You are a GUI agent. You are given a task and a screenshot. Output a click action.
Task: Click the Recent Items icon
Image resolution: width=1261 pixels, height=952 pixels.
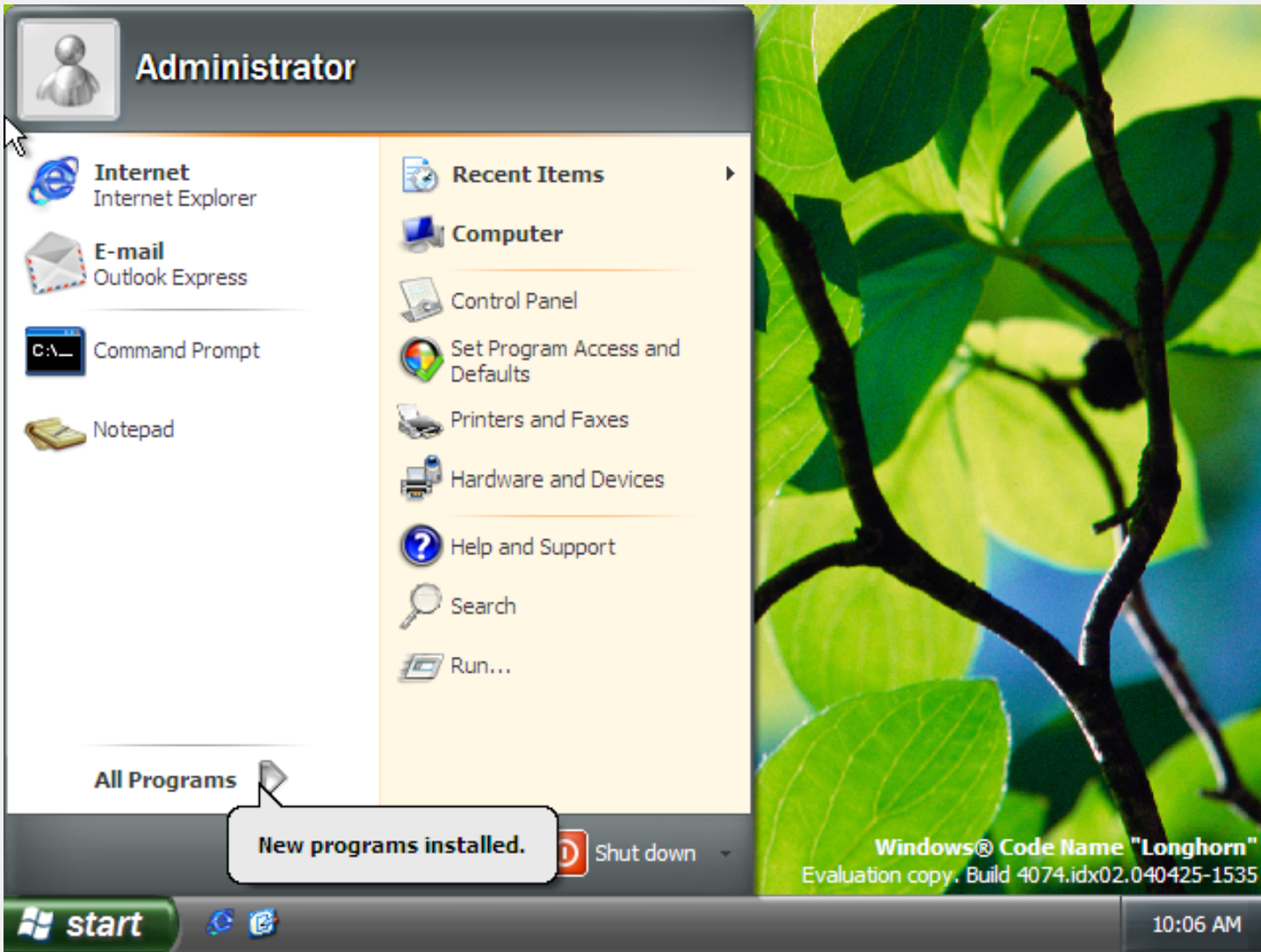(421, 175)
